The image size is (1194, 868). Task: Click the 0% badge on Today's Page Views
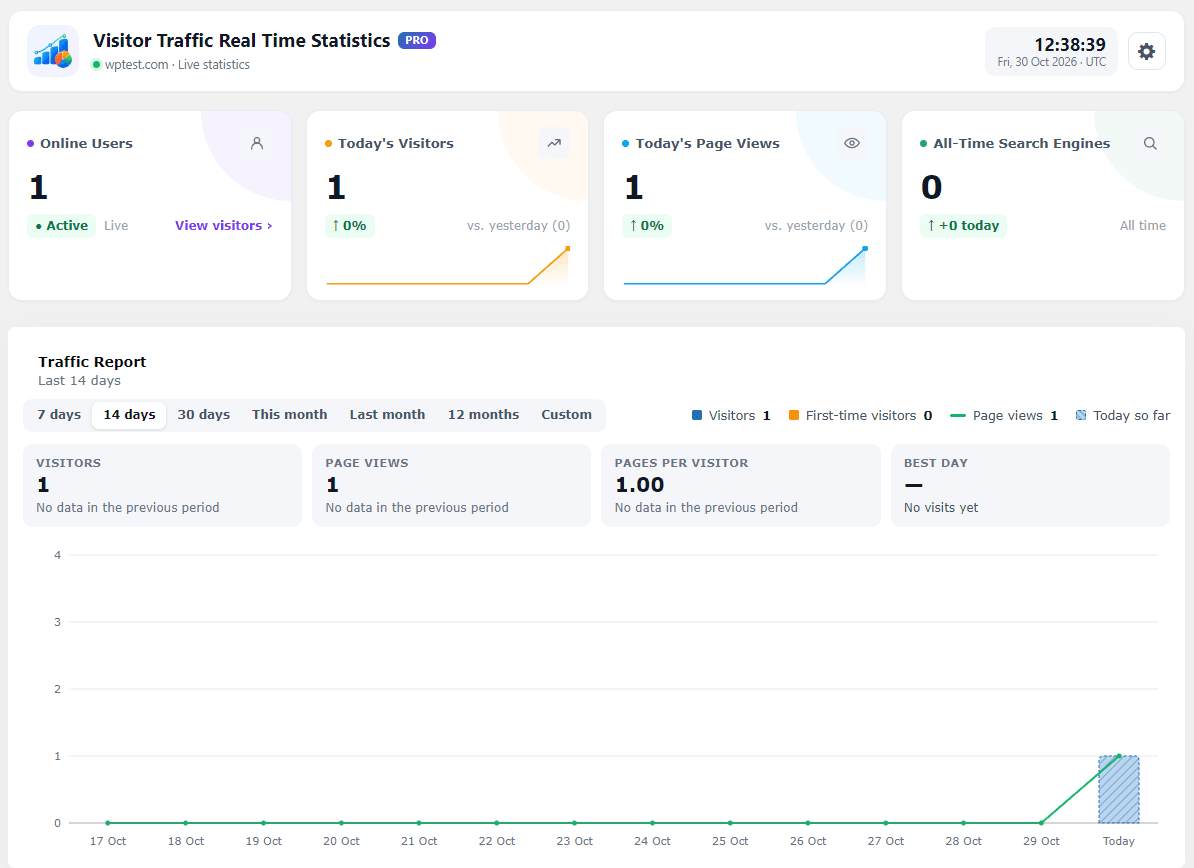click(x=646, y=225)
